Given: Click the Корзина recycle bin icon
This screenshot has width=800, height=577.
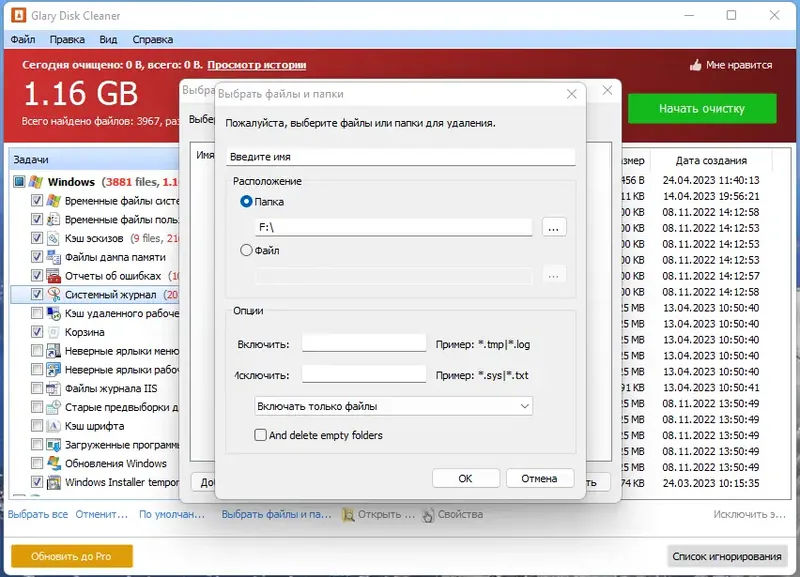Looking at the screenshot, I should [54, 332].
